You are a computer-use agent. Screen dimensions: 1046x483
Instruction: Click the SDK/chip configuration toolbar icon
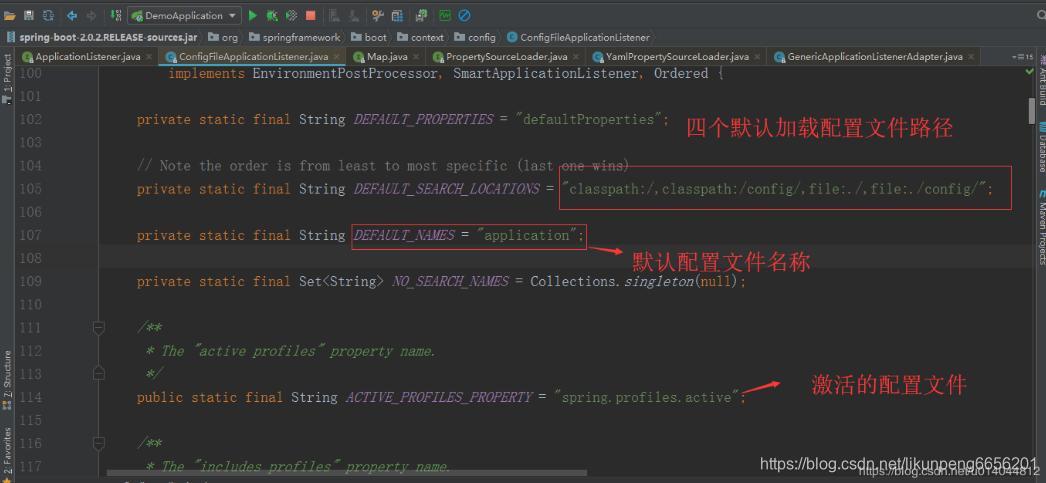point(421,15)
